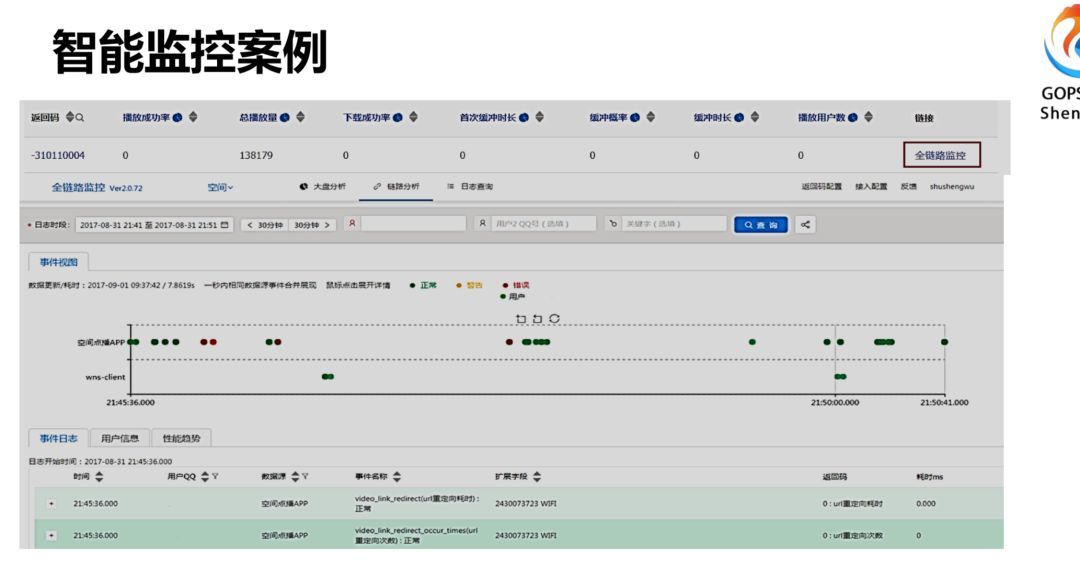Click the first red error dot on 空间点播APP timeline
This screenshot has height=568, width=1080.
[x=203, y=342]
